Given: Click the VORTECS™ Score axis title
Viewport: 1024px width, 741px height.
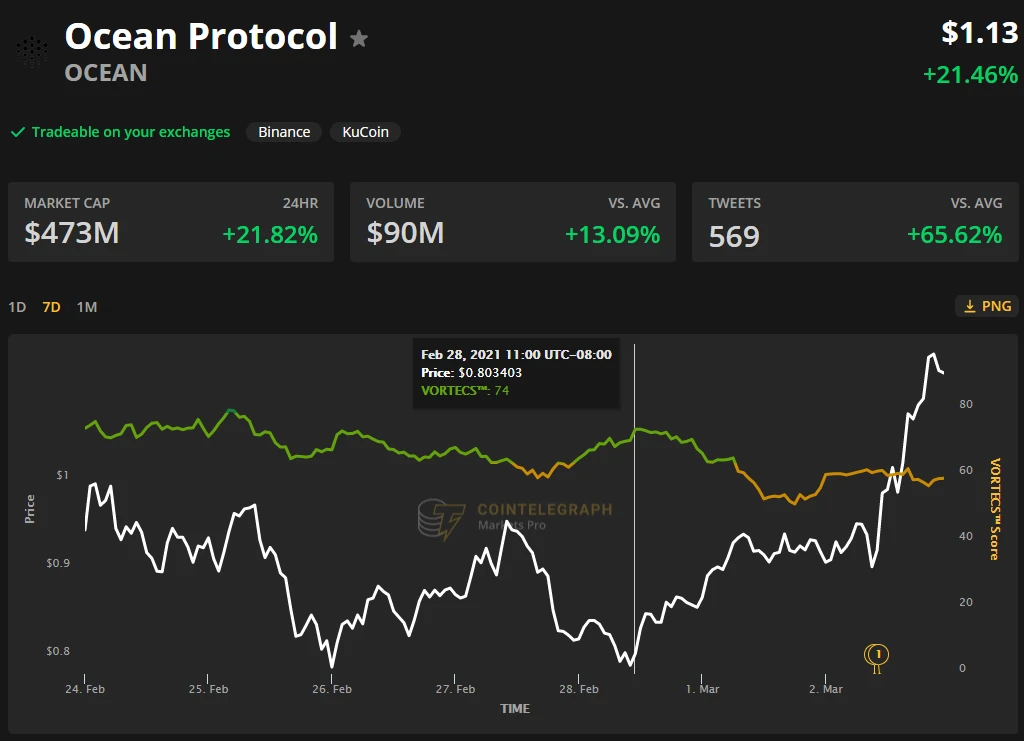Looking at the screenshot, I should pos(995,509).
